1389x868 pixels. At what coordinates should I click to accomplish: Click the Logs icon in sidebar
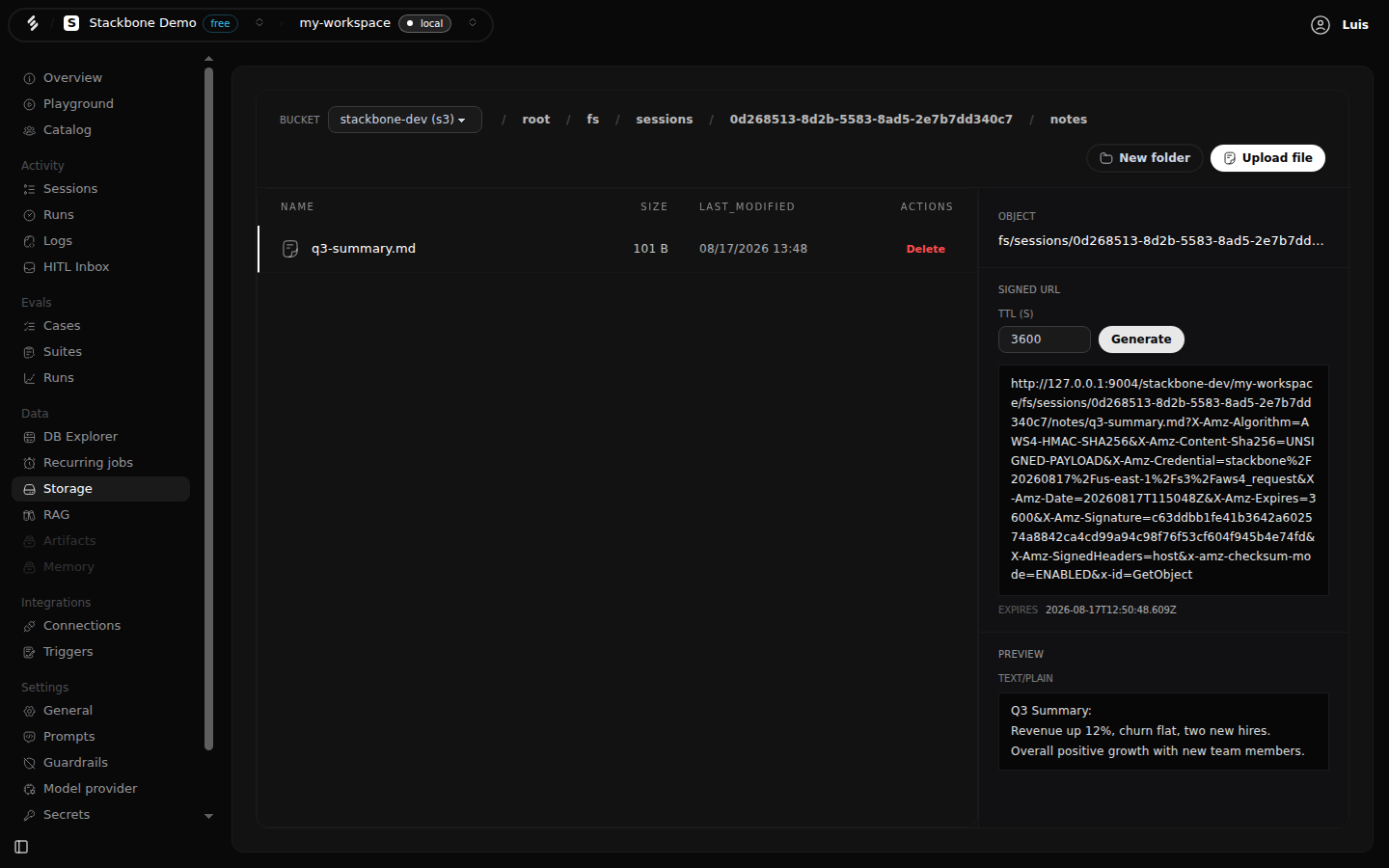coord(29,241)
